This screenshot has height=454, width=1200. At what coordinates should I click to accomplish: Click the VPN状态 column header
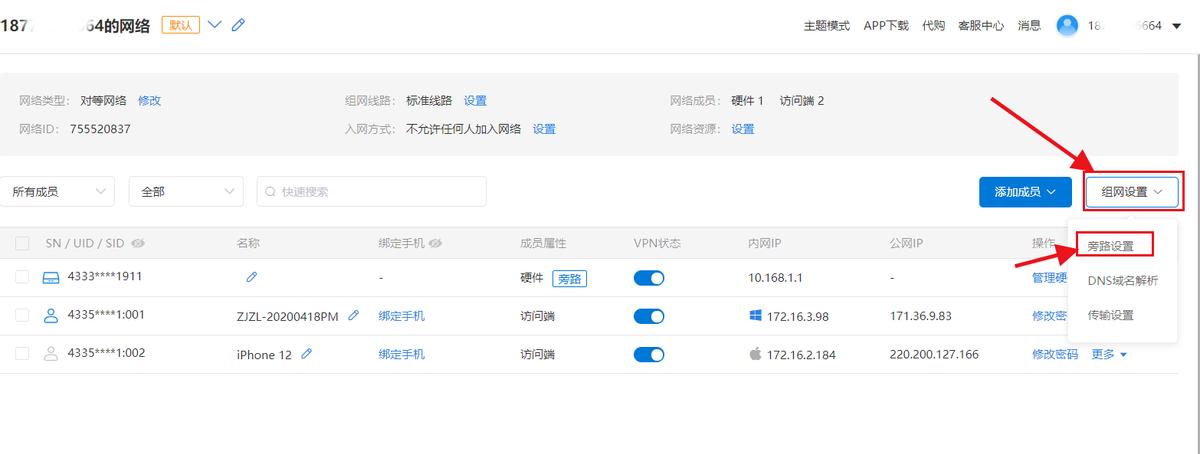pos(657,243)
